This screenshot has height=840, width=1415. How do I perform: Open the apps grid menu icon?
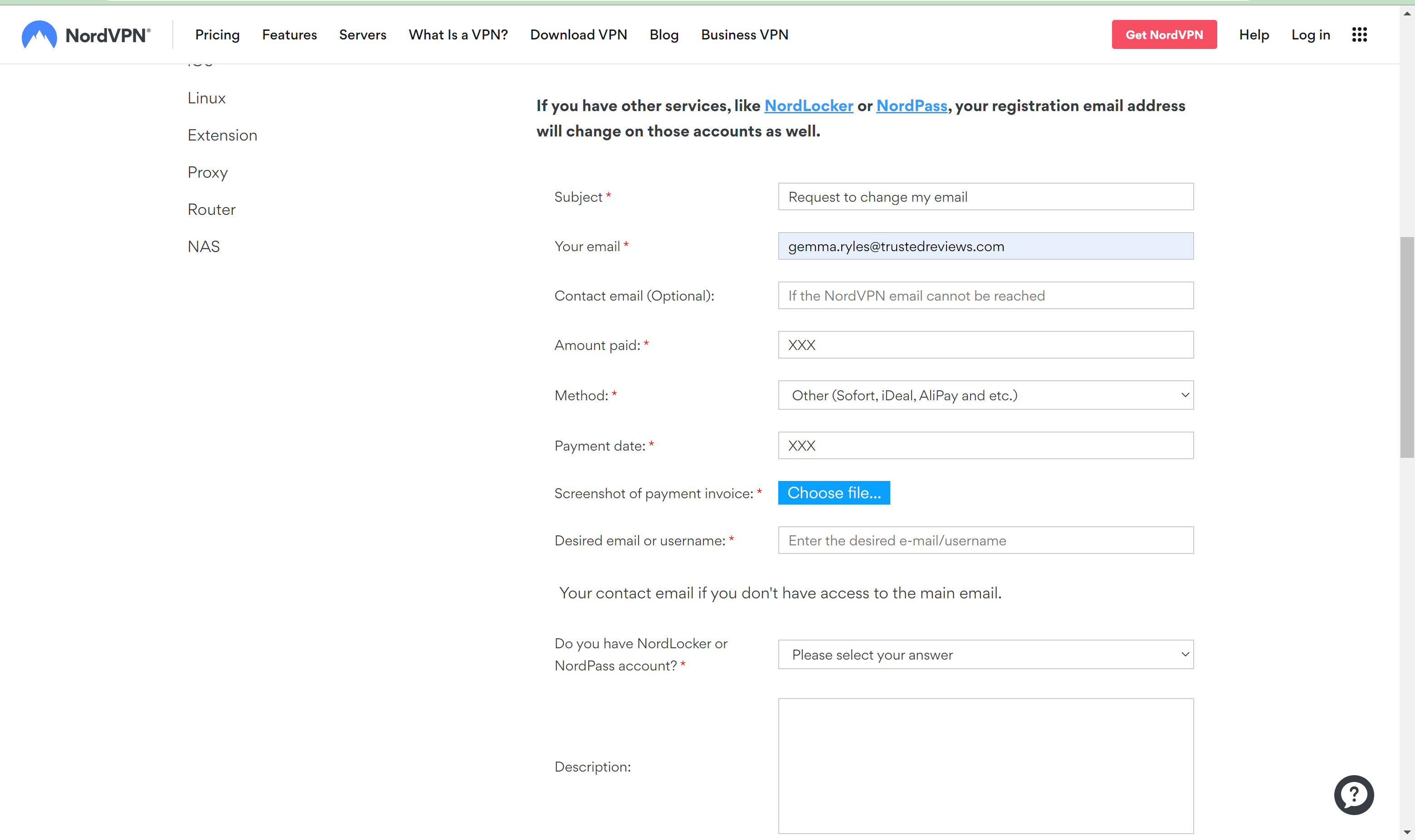[1360, 34]
